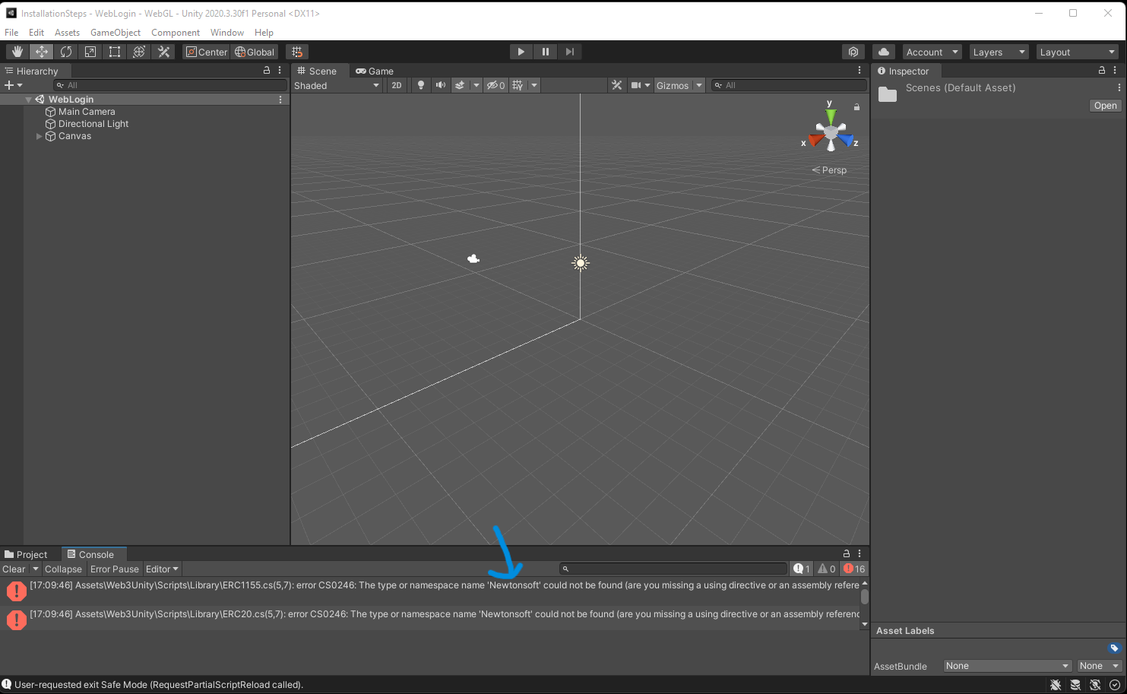The height and width of the screenshot is (694, 1127).
Task: Click the Open button in Inspector
Action: tap(1105, 106)
